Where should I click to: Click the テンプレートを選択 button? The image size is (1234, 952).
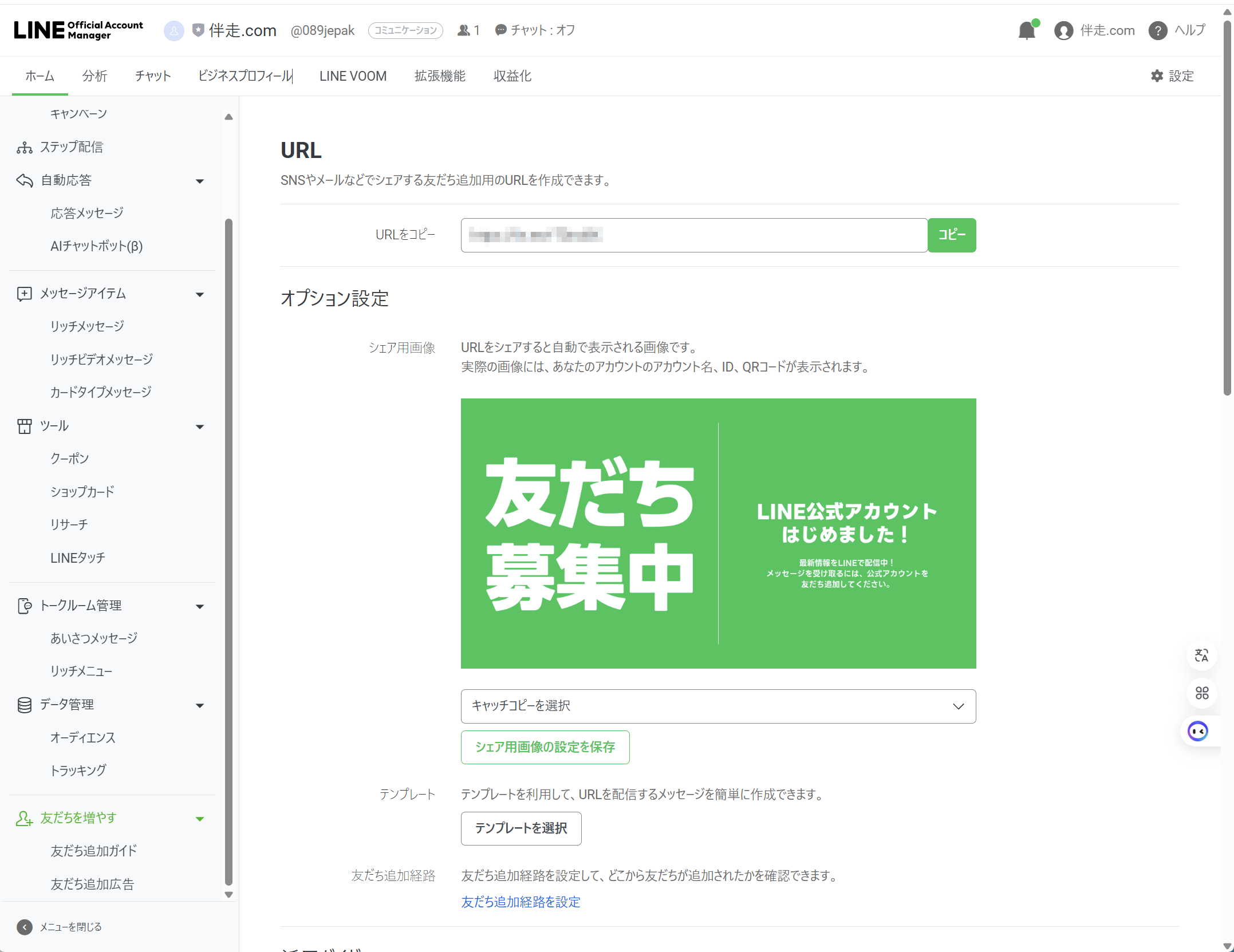[521, 828]
